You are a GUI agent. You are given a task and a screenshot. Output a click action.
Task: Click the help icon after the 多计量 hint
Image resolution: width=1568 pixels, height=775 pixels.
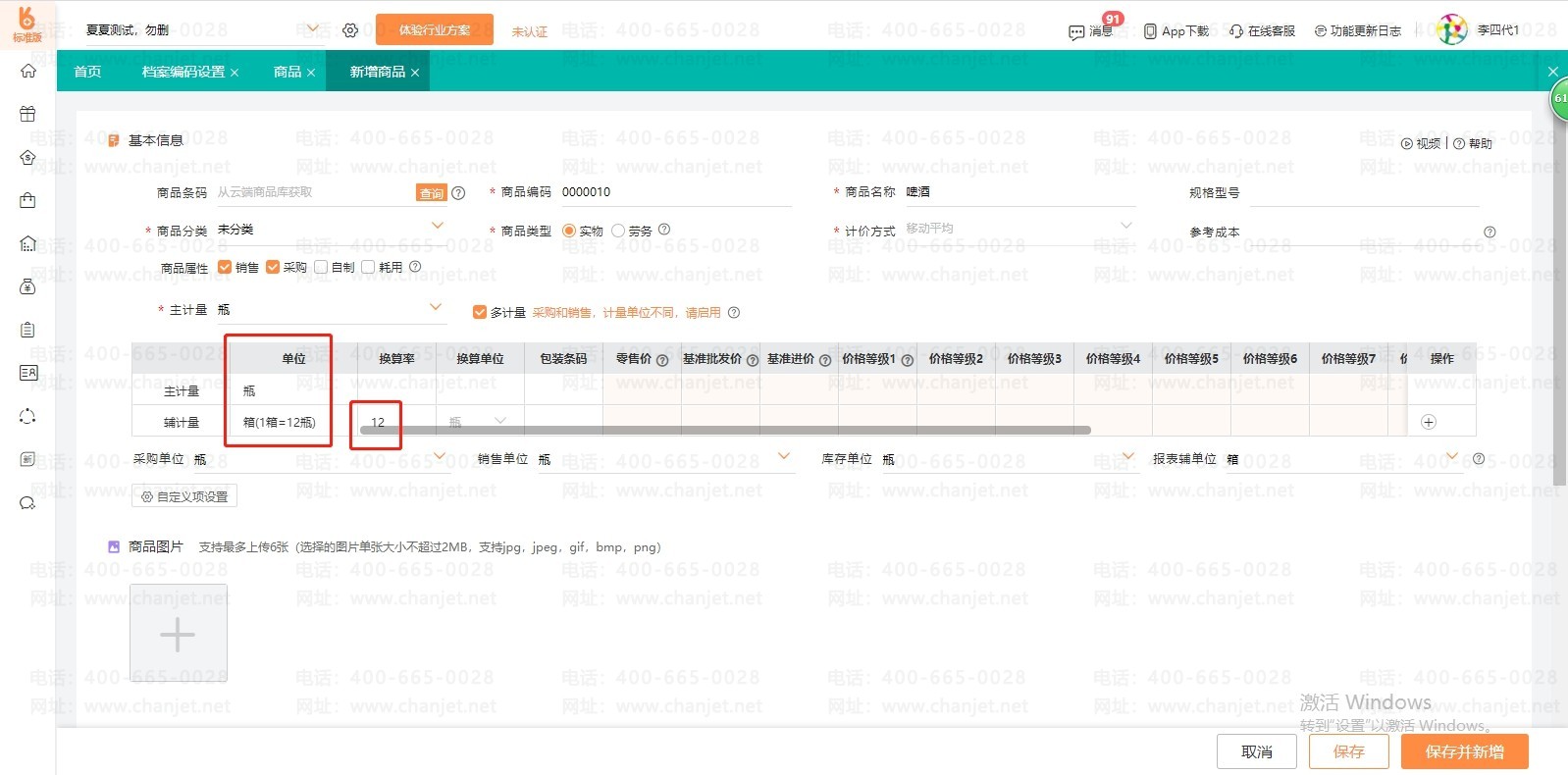[734, 313]
